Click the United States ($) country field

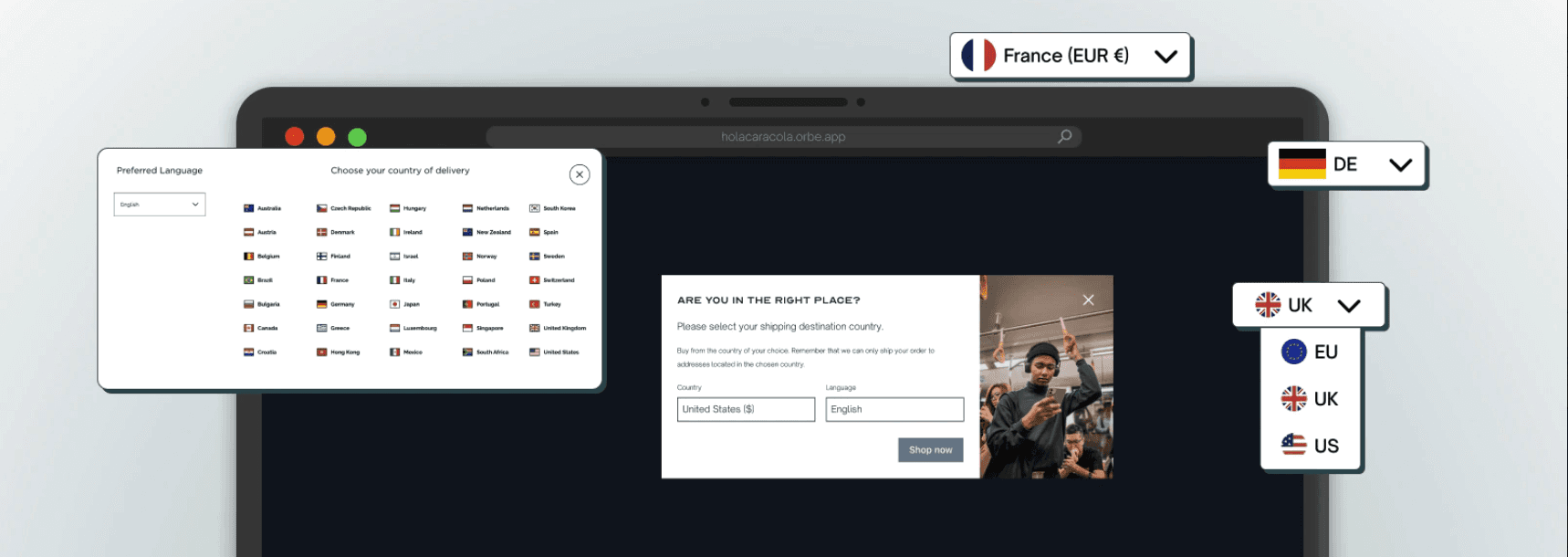746,409
